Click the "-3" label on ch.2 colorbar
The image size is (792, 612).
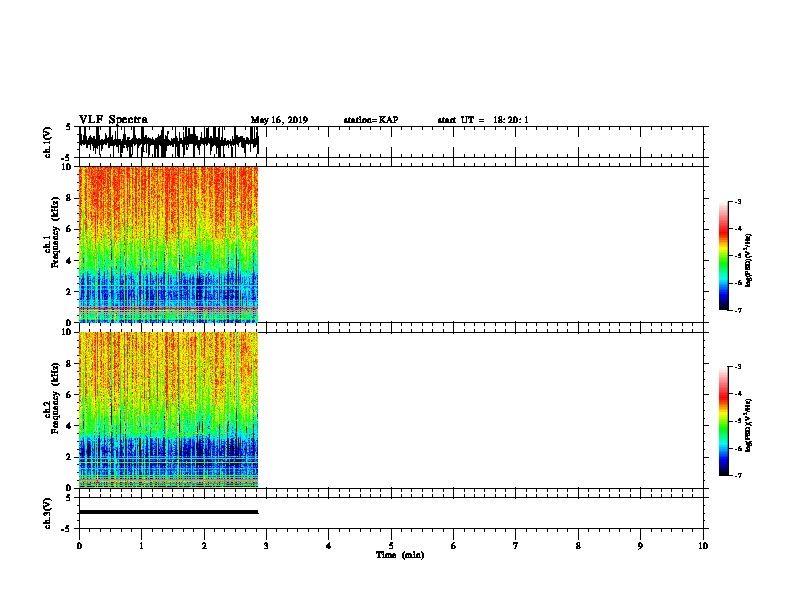[x=737, y=366]
